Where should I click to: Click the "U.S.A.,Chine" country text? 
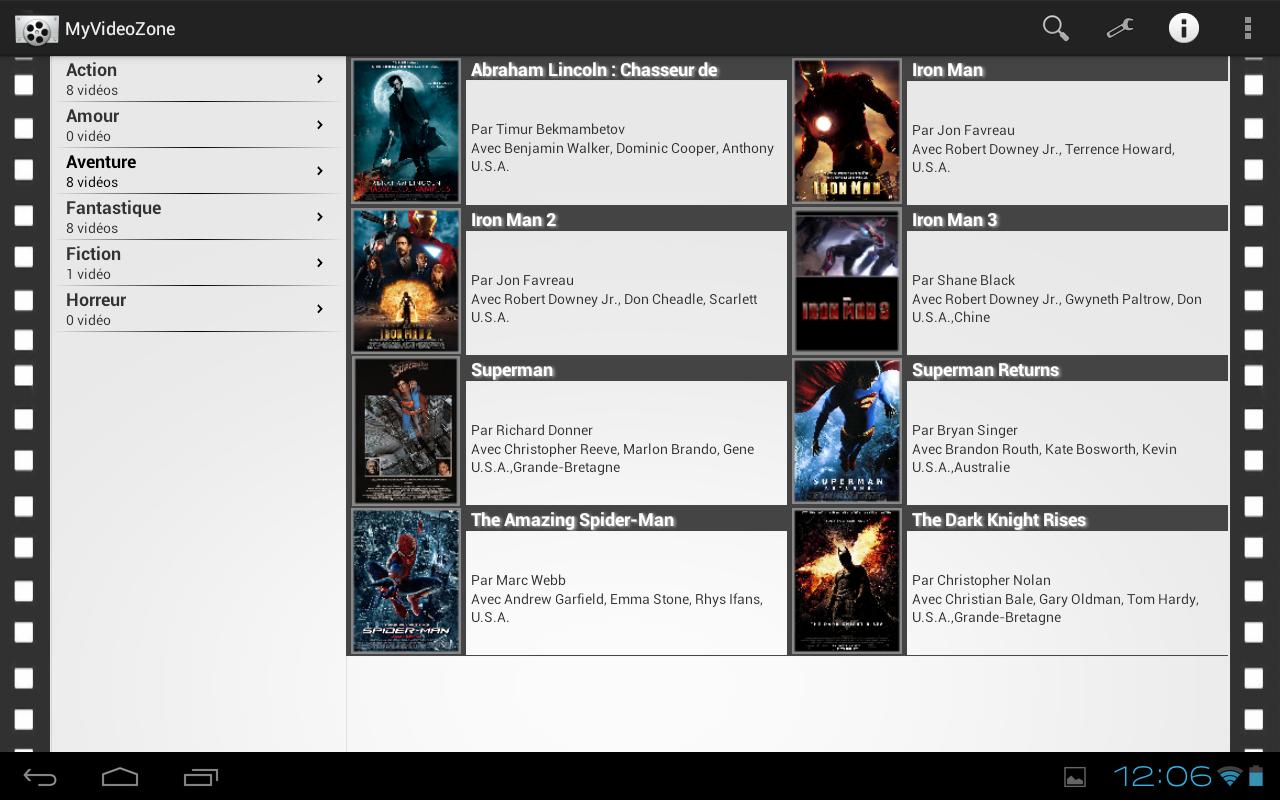[951, 317]
